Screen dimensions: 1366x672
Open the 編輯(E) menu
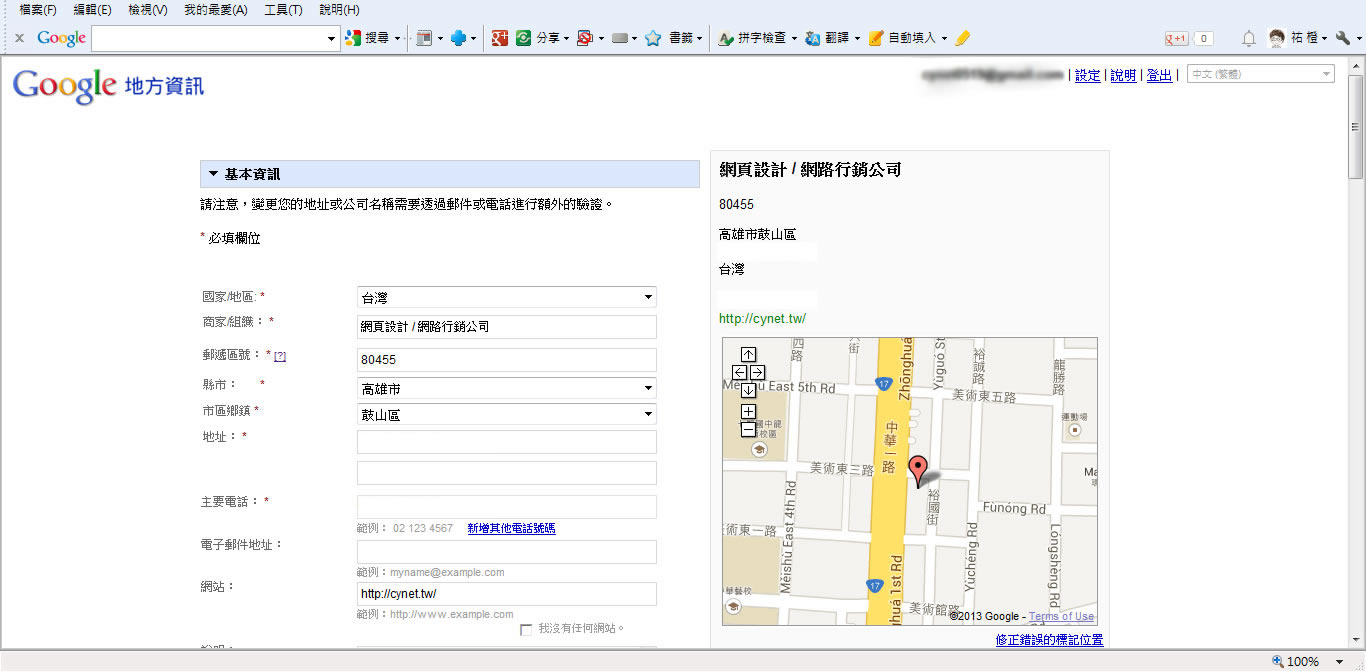92,10
